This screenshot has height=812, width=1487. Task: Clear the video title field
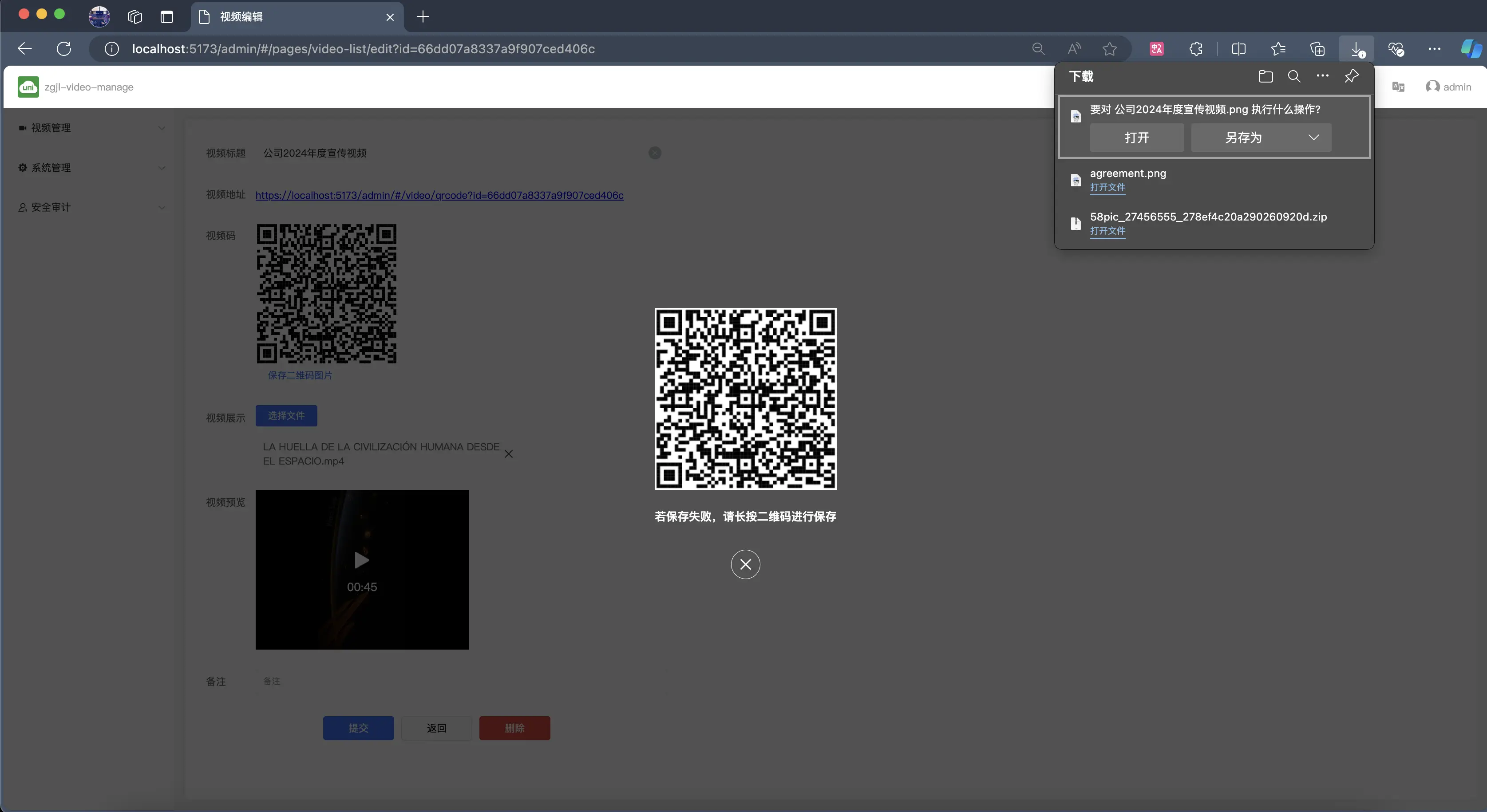655,153
